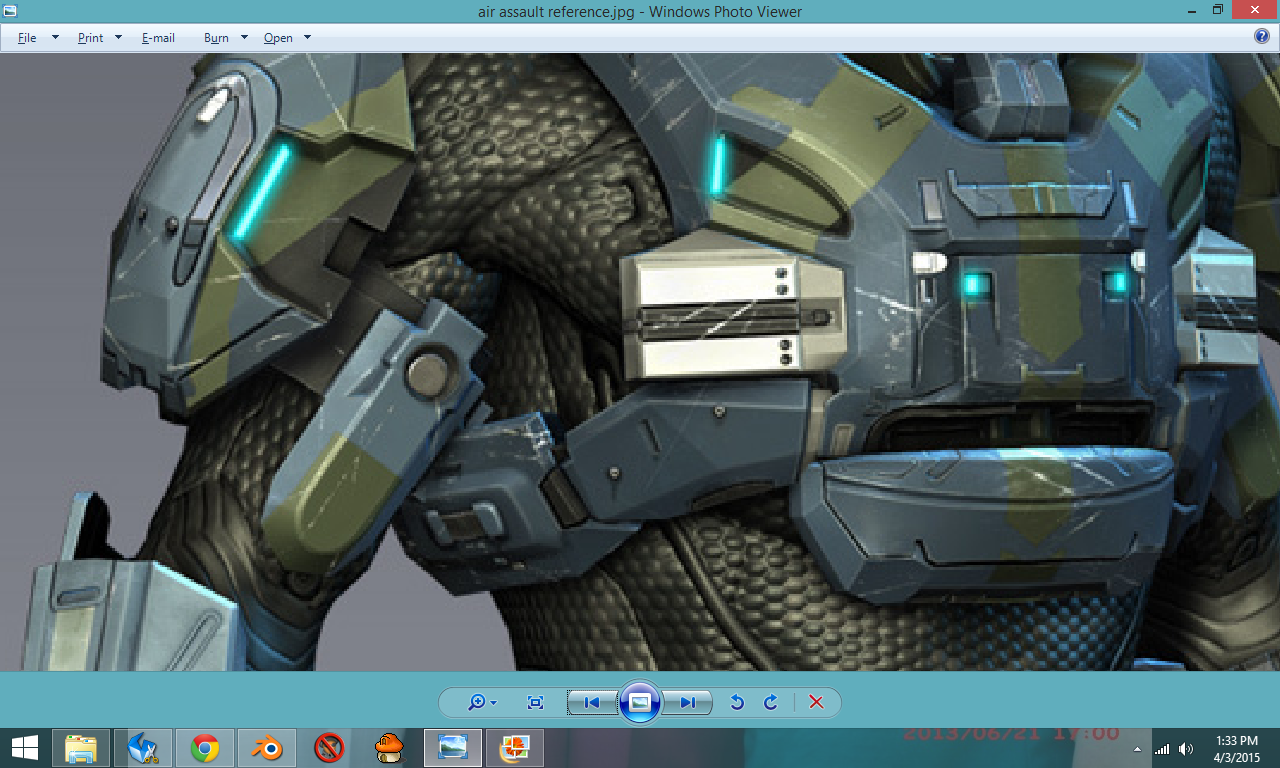Close the Photo Viewer window

click(x=1255, y=11)
